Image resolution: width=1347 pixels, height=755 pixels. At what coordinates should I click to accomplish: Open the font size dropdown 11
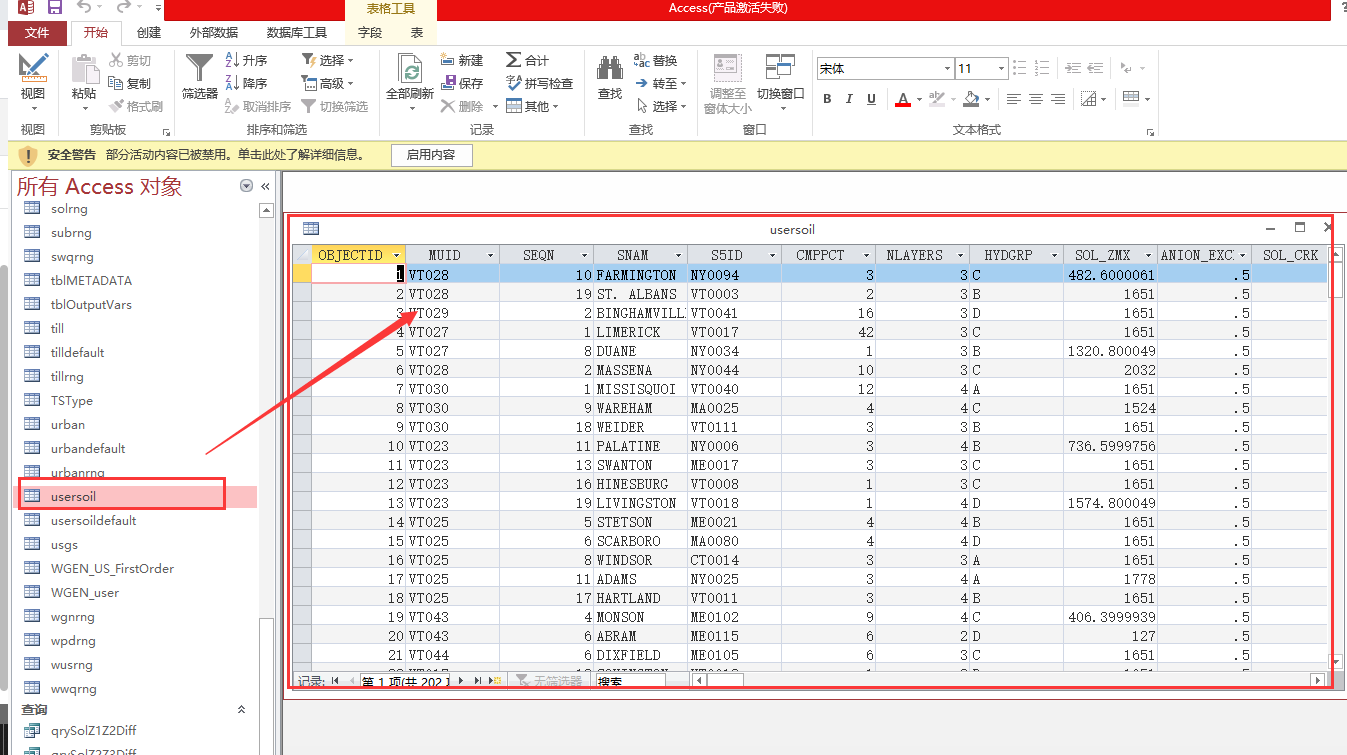point(1001,69)
